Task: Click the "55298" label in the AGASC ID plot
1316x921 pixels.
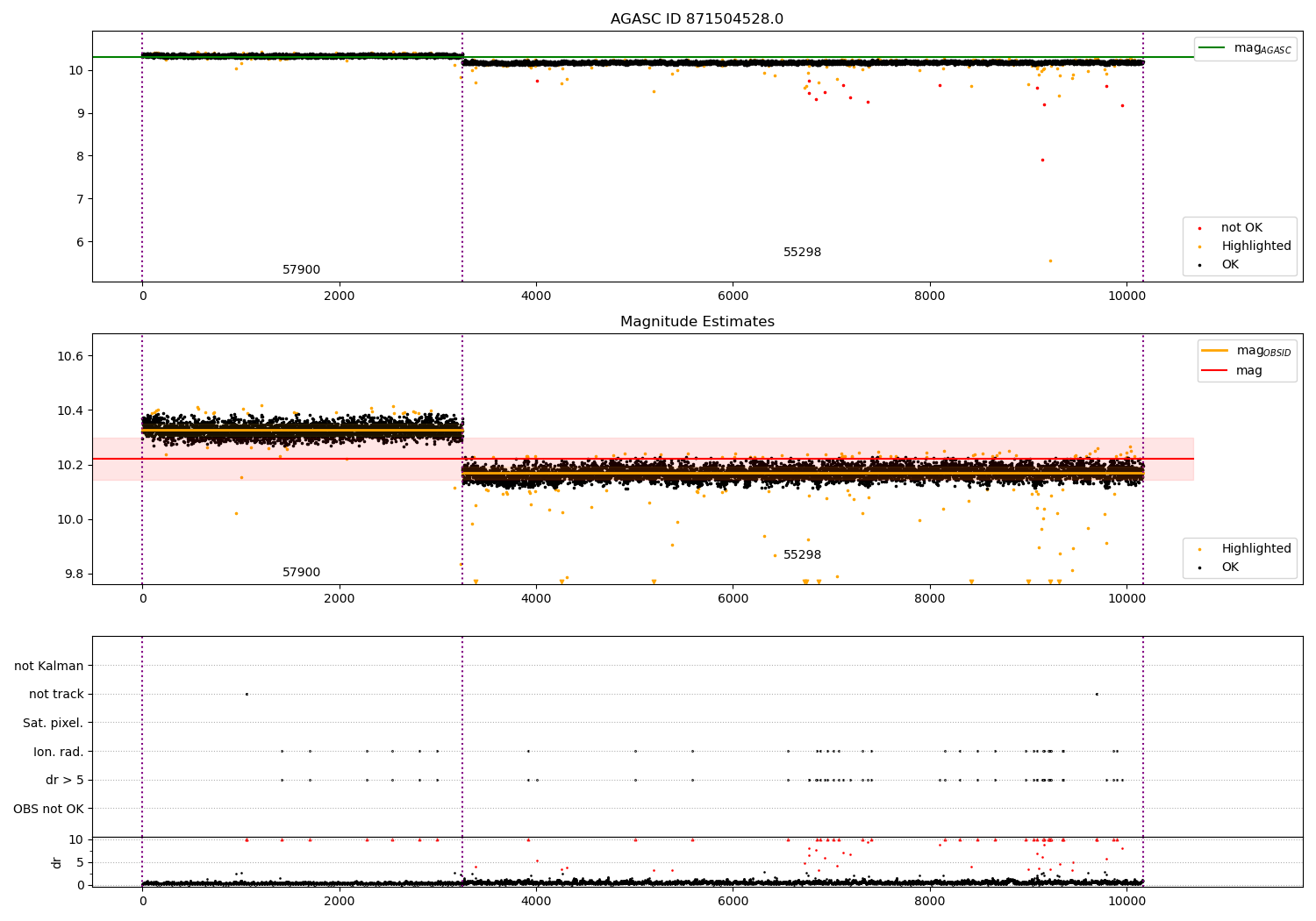Action: [802, 253]
